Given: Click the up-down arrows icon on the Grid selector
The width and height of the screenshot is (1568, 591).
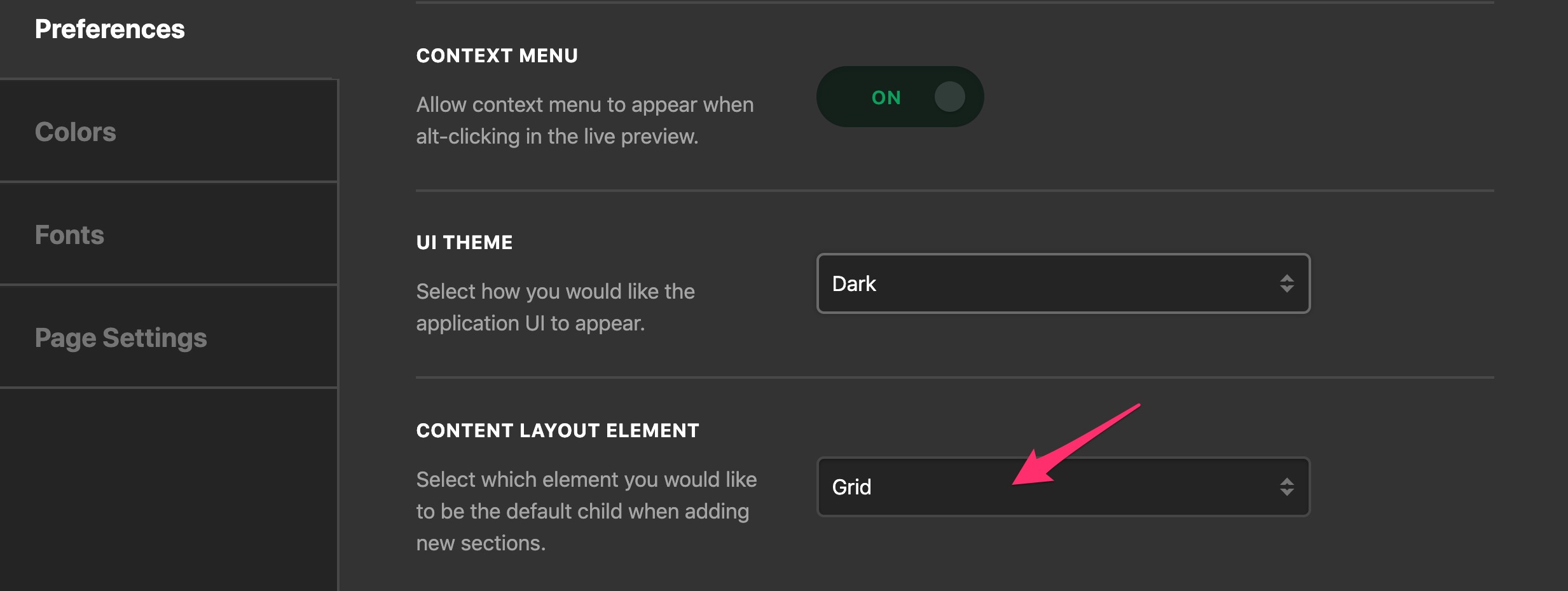Looking at the screenshot, I should (1286, 487).
